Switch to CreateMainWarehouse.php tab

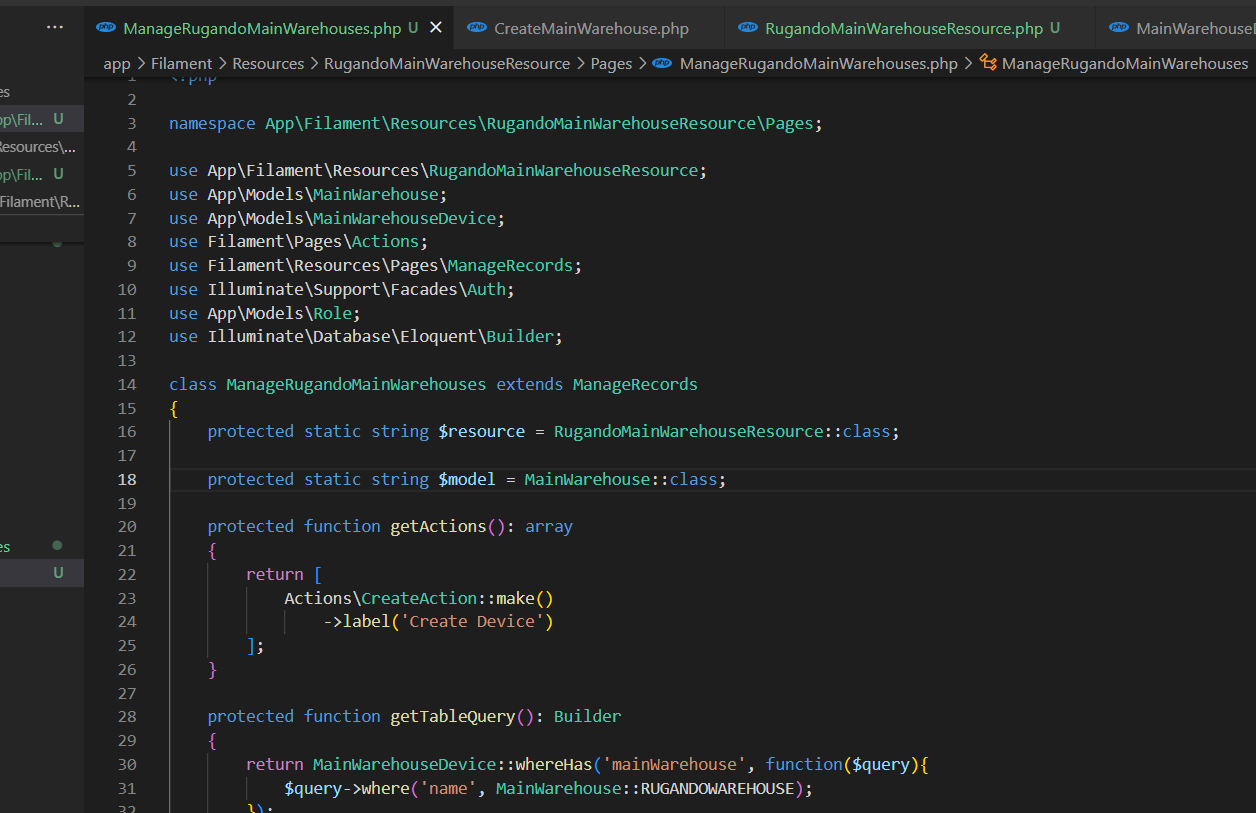click(591, 29)
